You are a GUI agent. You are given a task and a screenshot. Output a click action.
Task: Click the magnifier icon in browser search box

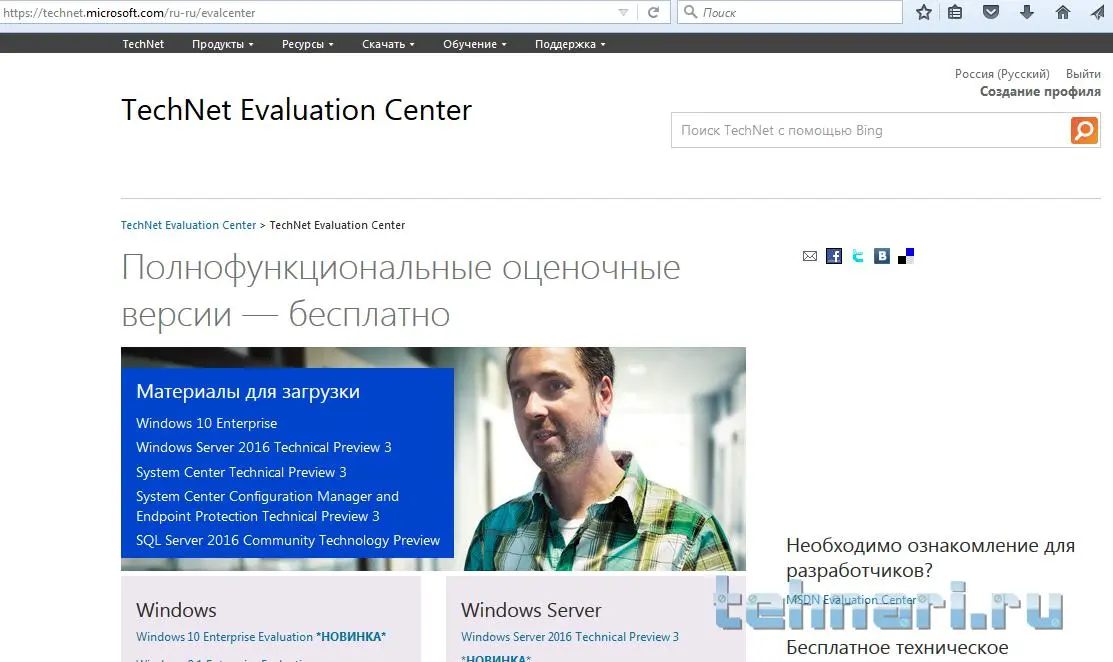pyautogui.click(x=690, y=12)
